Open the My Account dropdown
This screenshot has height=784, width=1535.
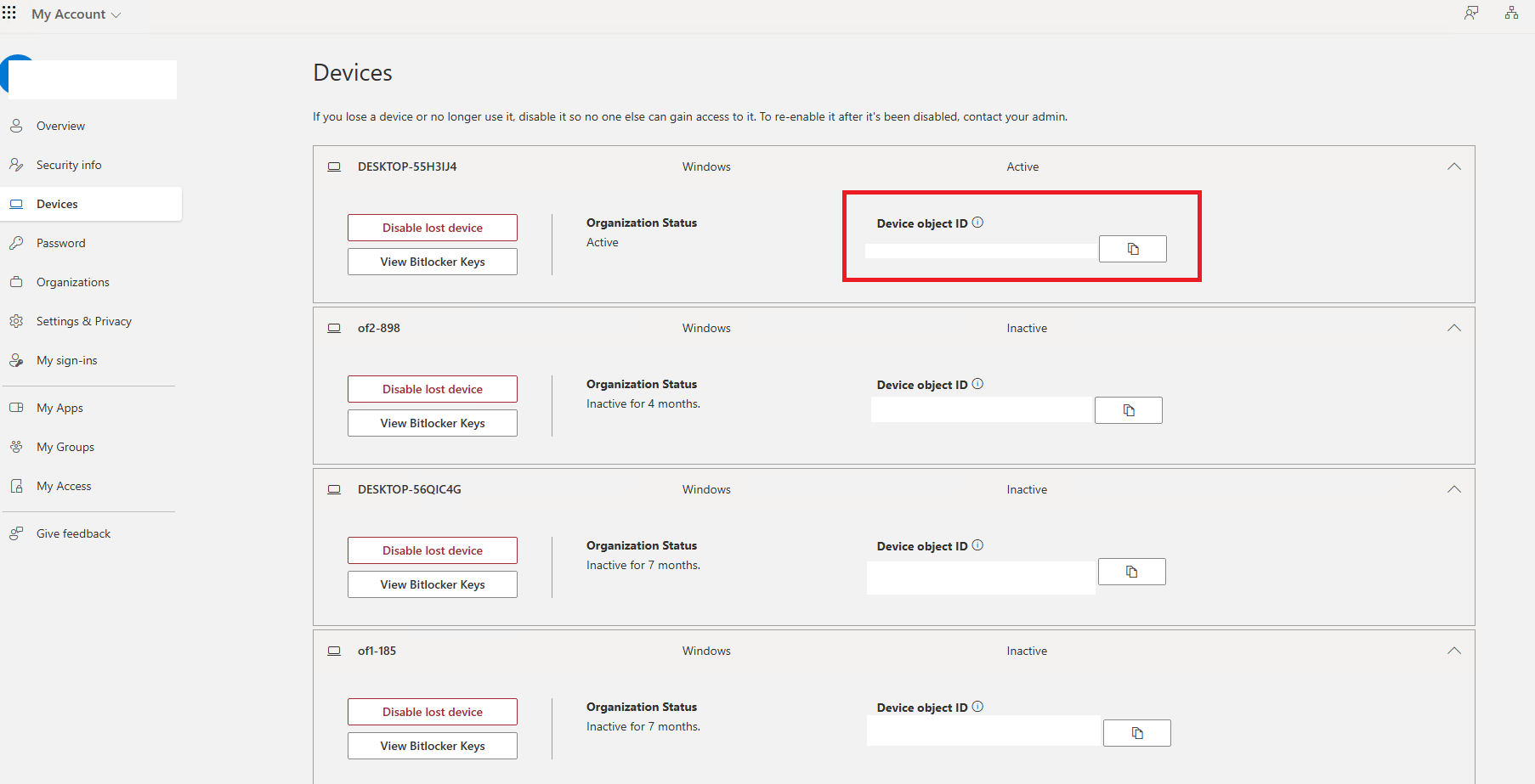[x=76, y=14]
